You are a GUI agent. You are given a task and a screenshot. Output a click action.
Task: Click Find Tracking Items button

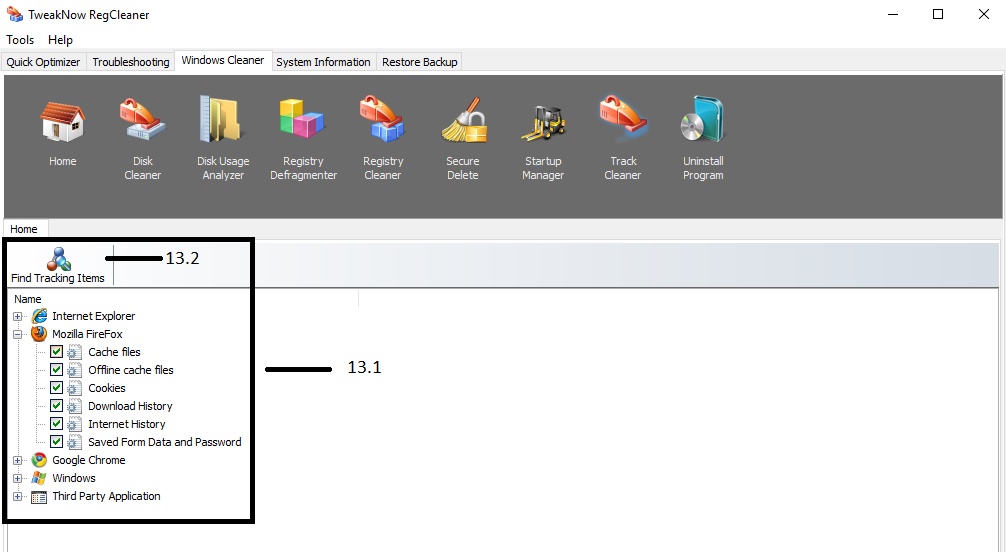[x=58, y=265]
